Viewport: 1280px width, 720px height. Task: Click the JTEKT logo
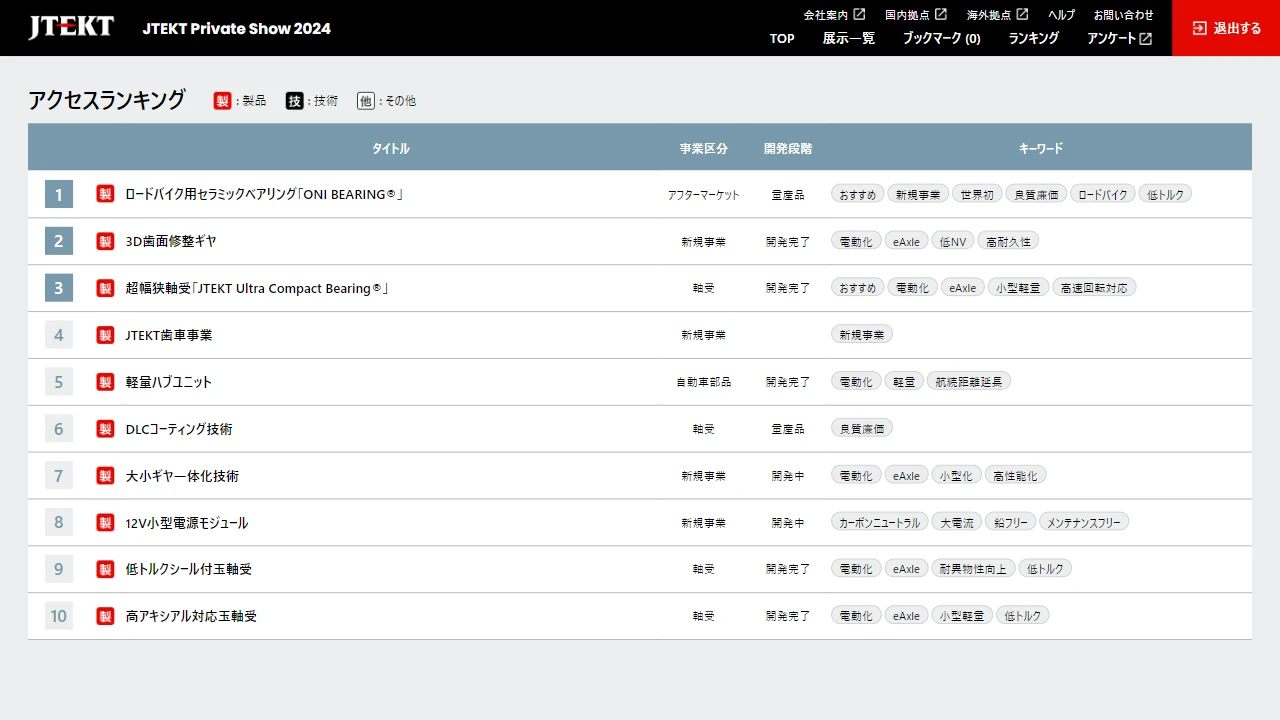[x=71, y=27]
